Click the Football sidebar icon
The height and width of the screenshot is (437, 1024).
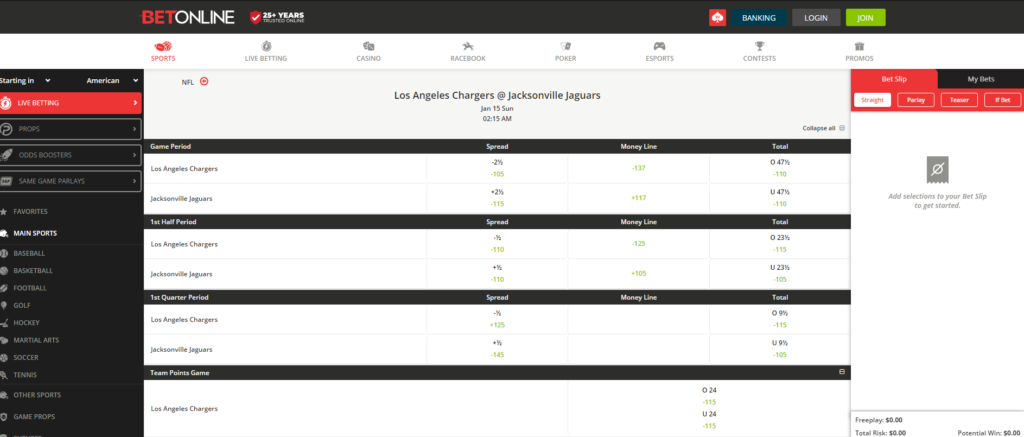5,288
